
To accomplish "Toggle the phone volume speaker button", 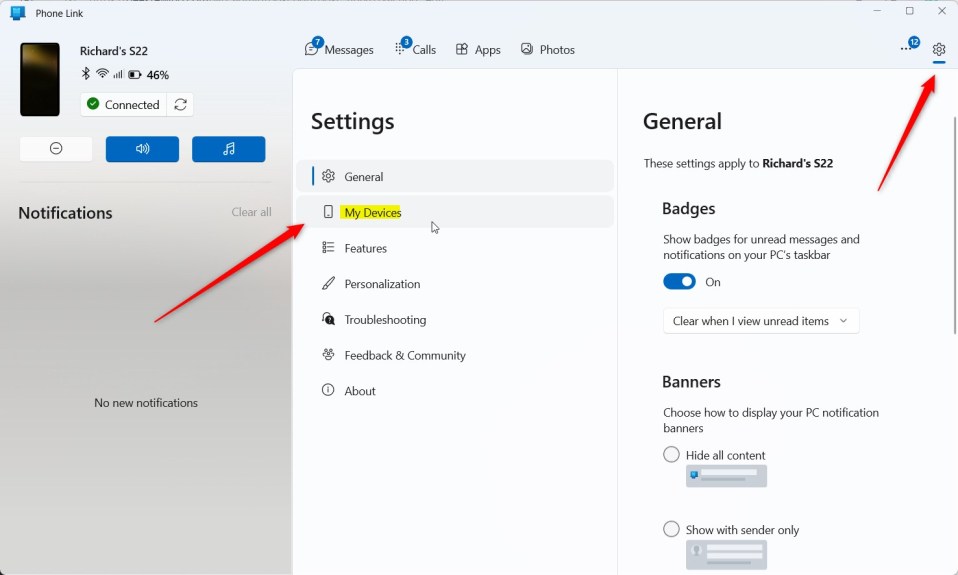I will [142, 149].
